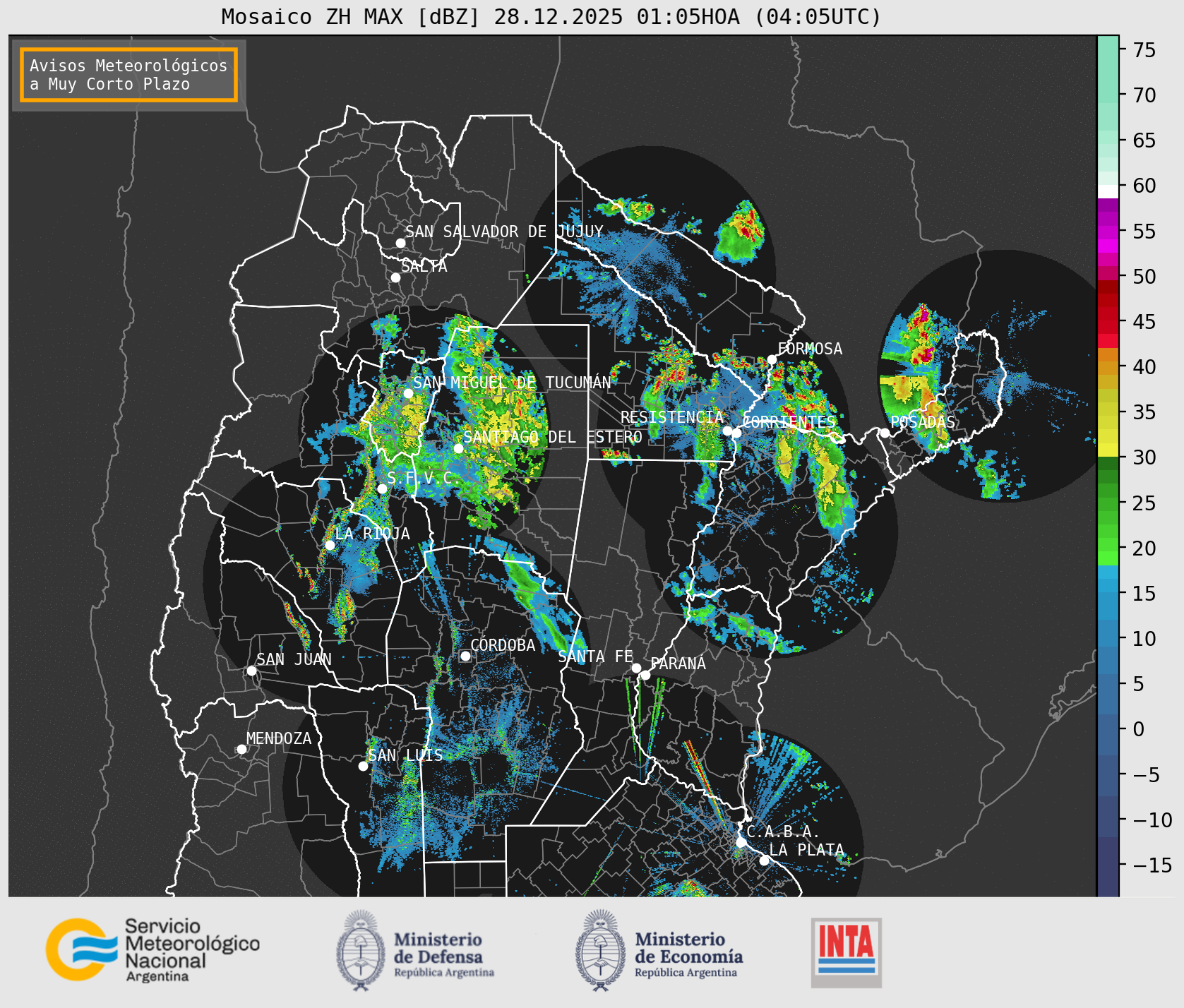This screenshot has width=1184, height=1008.
Task: Click the FORMOSA city label text
Action: pos(810,349)
